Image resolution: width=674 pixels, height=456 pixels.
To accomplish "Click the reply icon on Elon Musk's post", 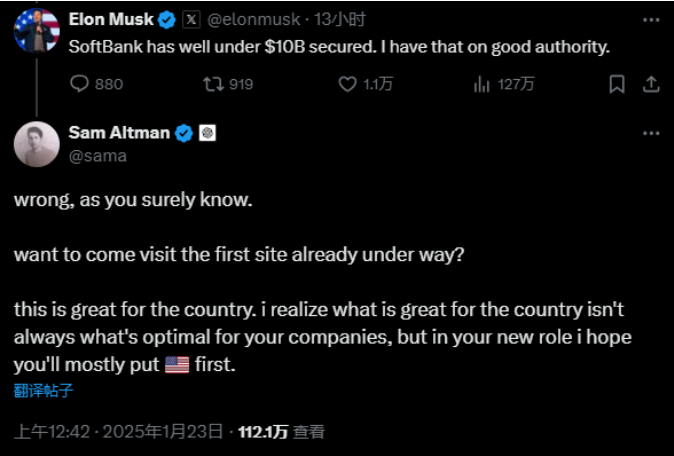I will click(81, 84).
